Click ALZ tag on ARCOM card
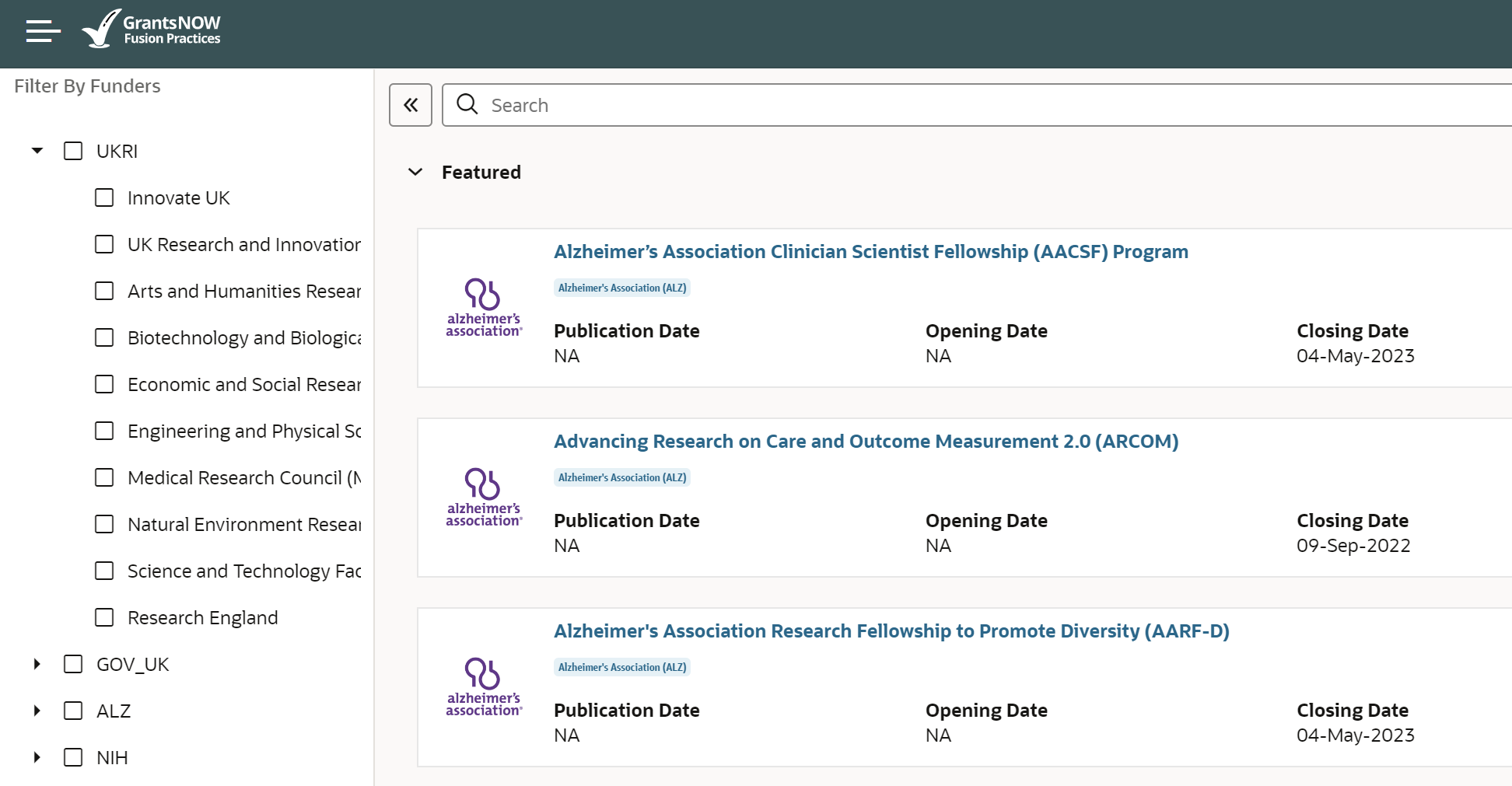The width and height of the screenshot is (1512, 786). pyautogui.click(x=622, y=477)
